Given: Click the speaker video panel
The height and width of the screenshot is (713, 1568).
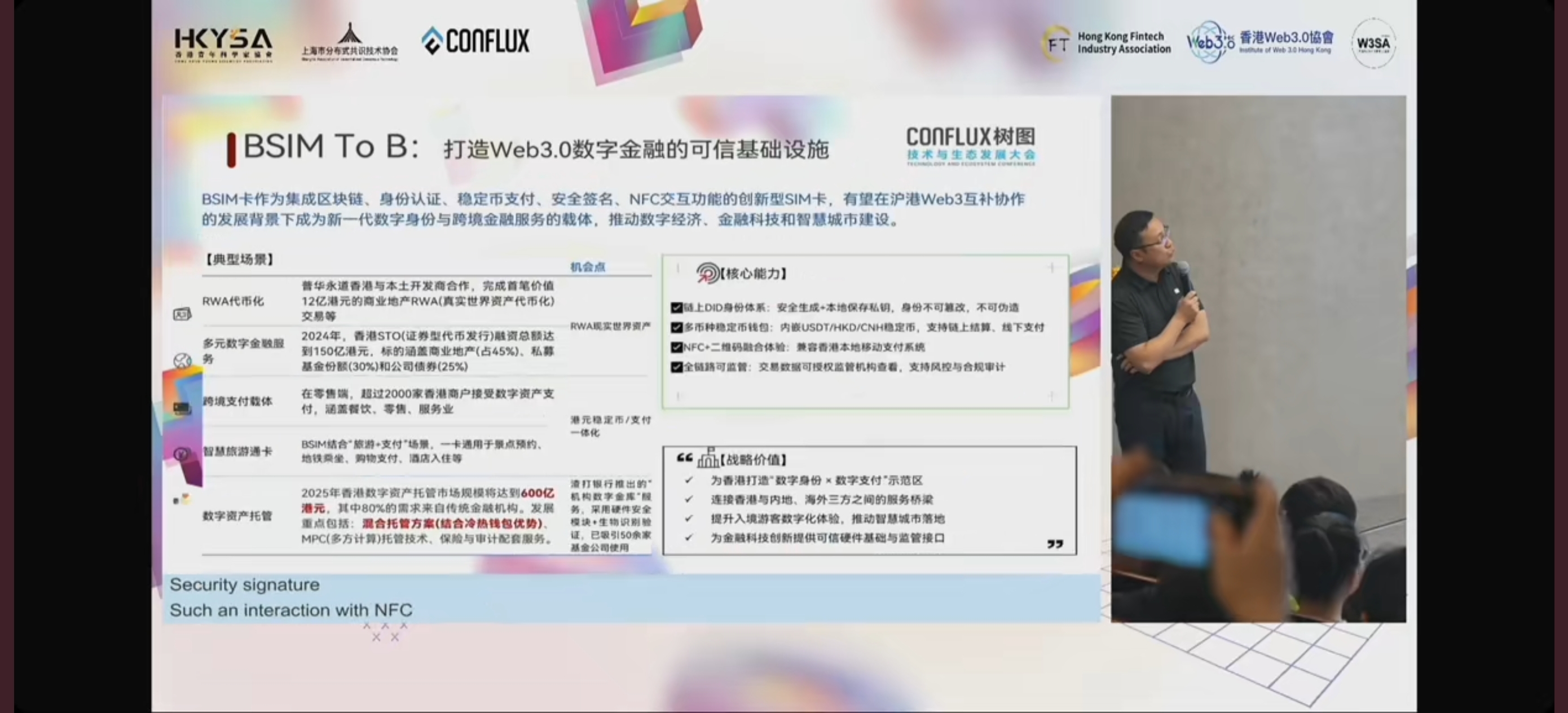Looking at the screenshot, I should click(1259, 359).
